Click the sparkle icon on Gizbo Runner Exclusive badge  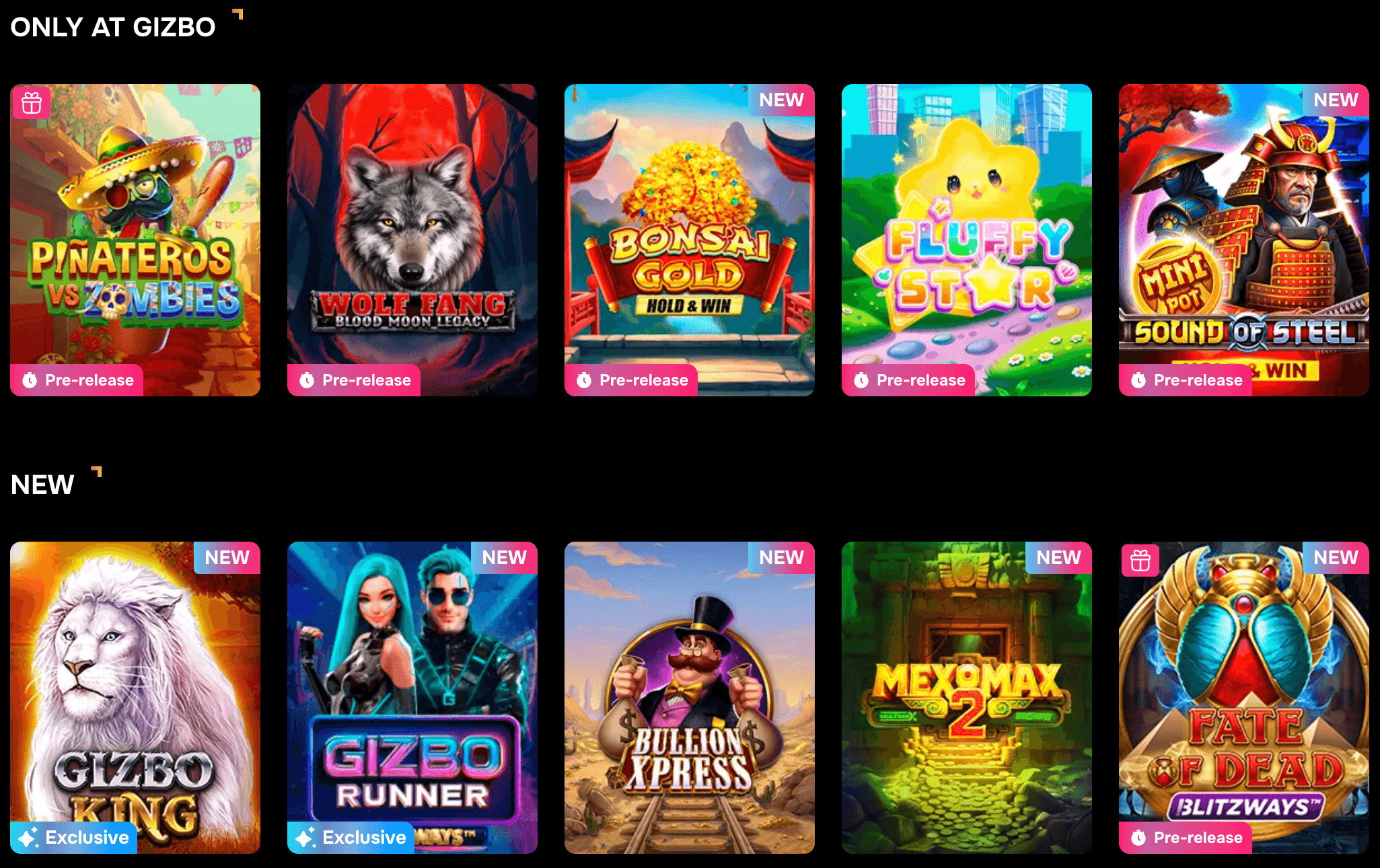click(305, 838)
